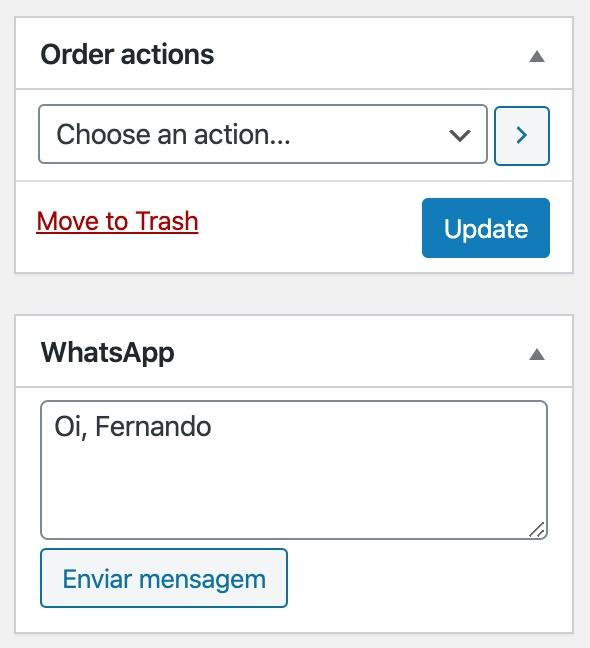The height and width of the screenshot is (648, 590).
Task: Click the WhatsApp header bar middle
Action: pos(294,352)
